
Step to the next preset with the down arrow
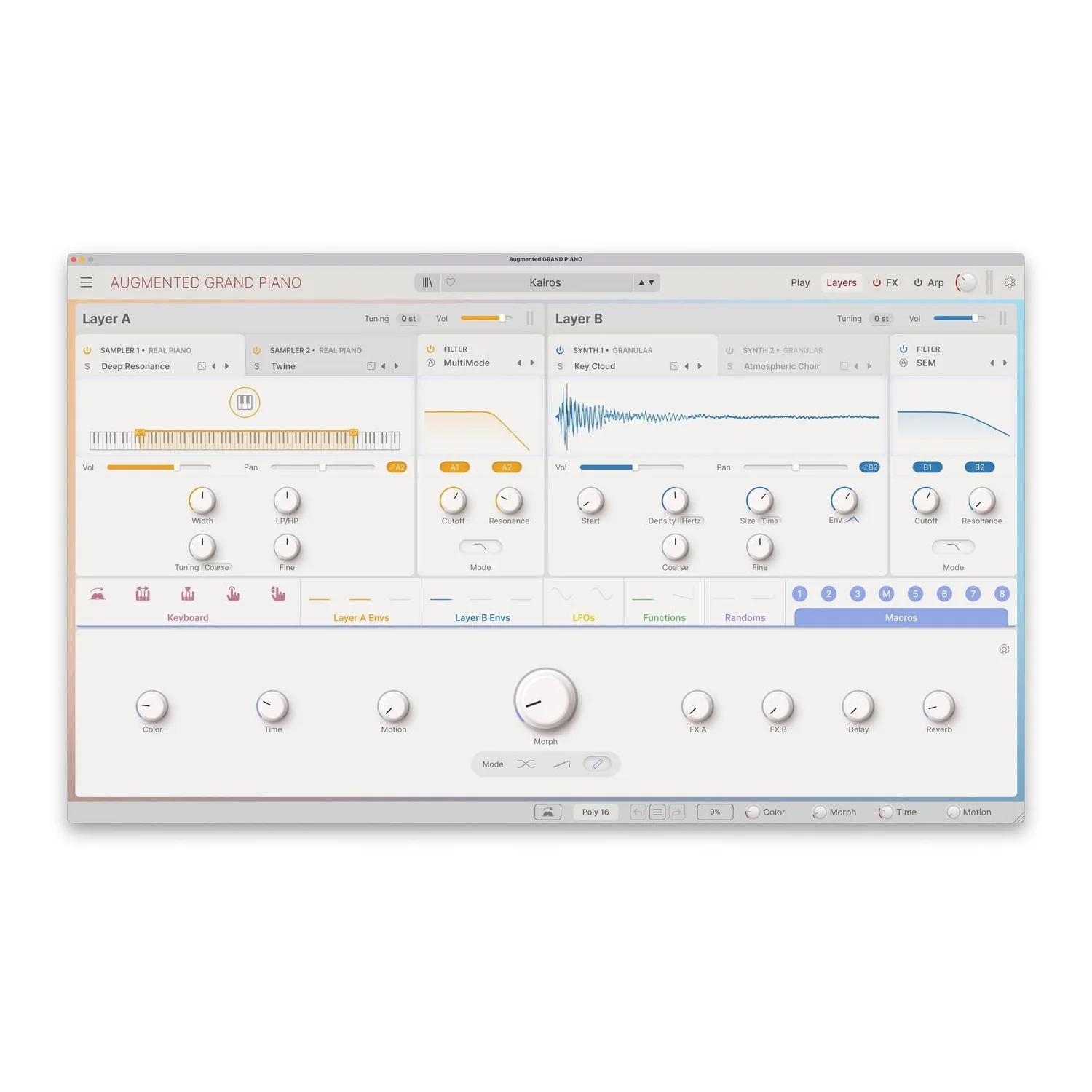[x=652, y=282]
